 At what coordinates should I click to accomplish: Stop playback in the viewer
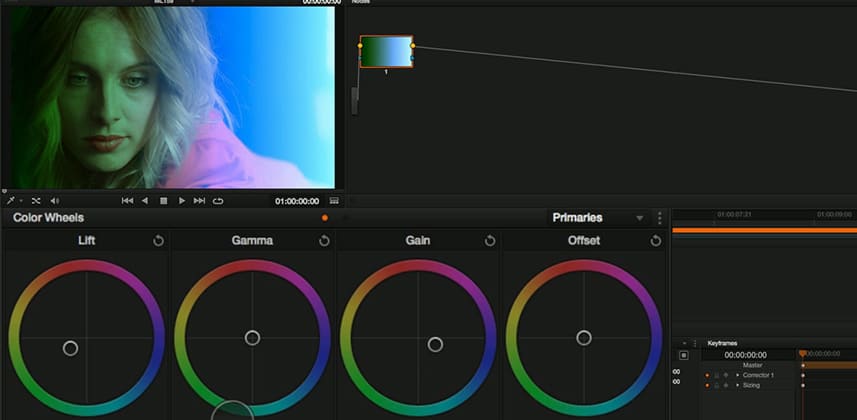(163, 201)
